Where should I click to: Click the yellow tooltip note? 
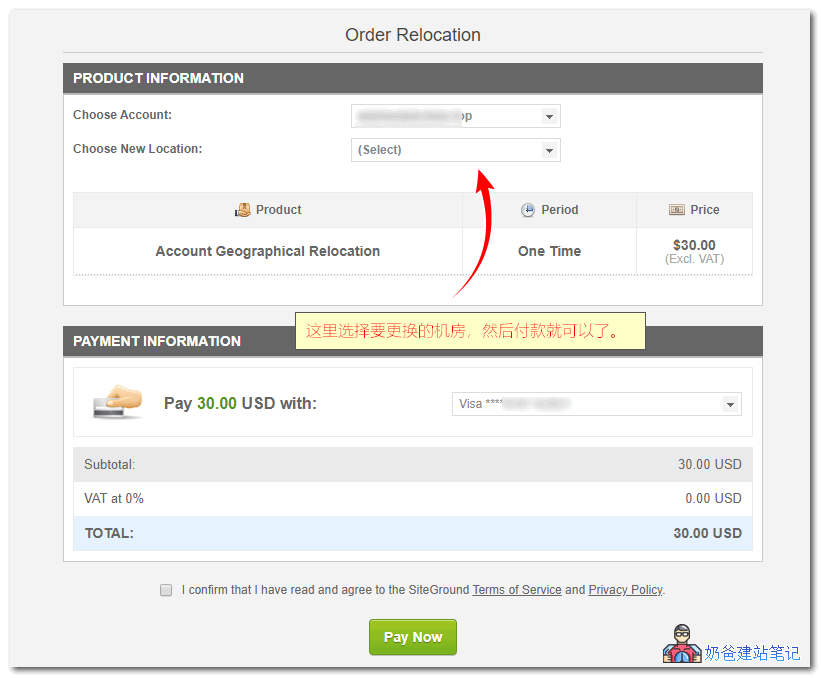pyautogui.click(x=470, y=331)
